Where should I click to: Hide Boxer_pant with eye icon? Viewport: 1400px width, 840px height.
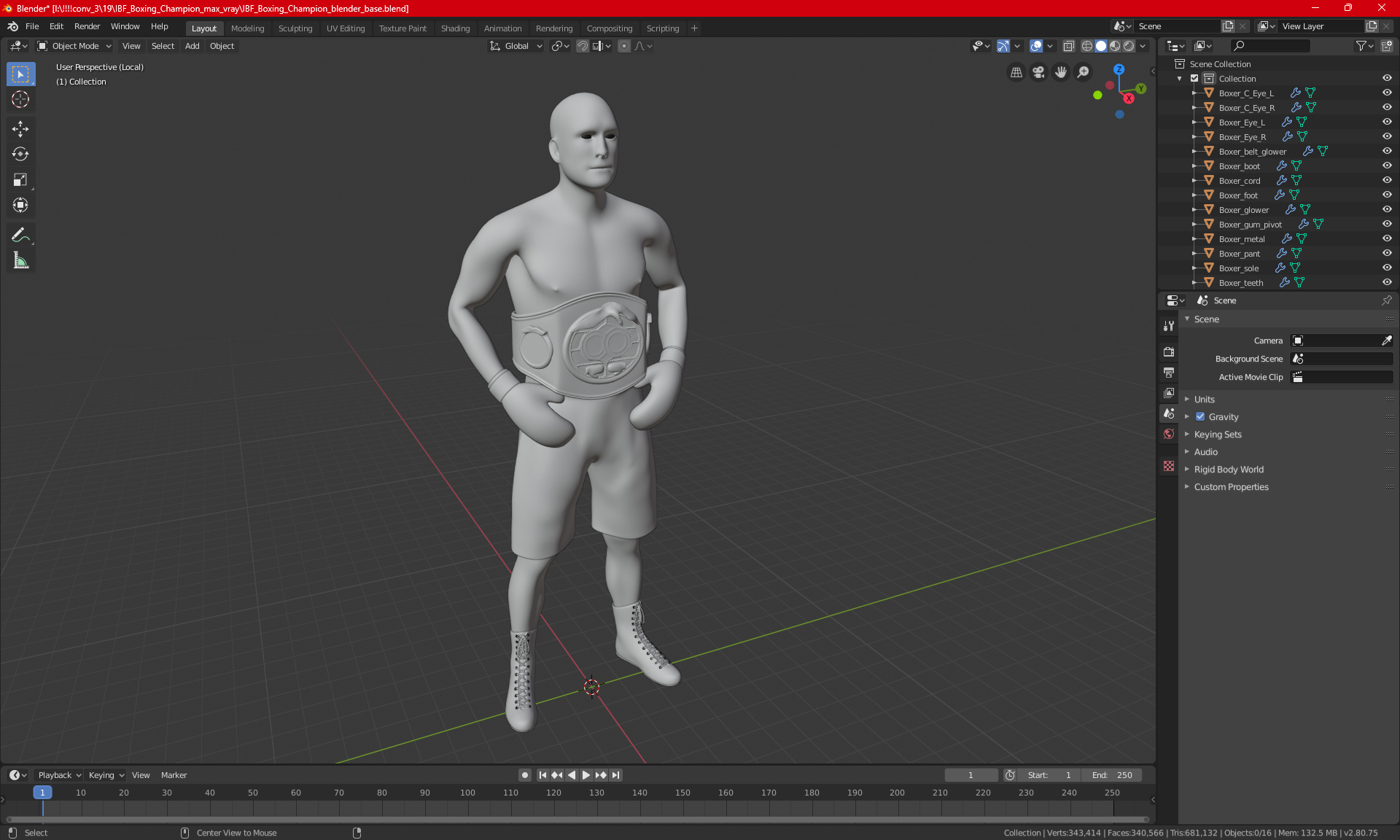1386,253
